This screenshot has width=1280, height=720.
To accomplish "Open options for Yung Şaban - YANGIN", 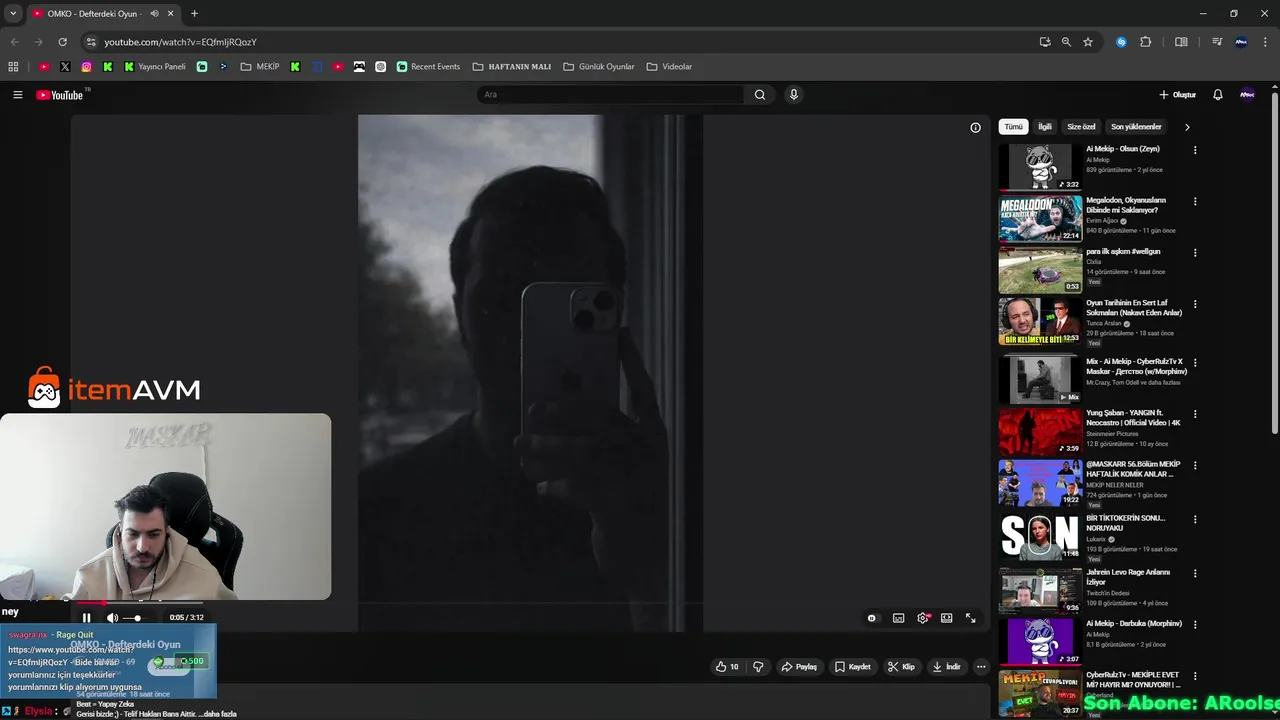I will (1195, 414).
